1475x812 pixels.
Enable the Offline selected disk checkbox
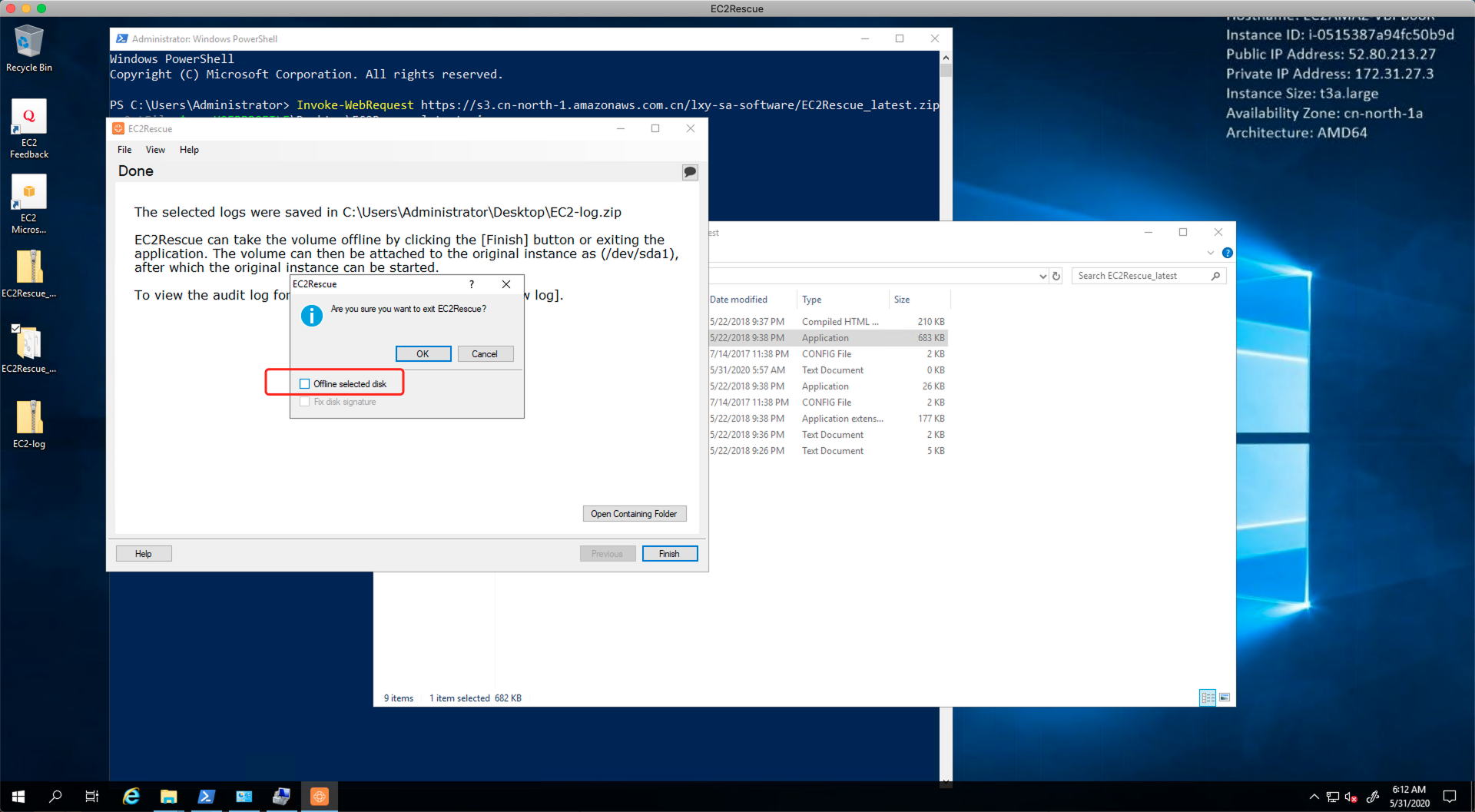[x=305, y=384]
